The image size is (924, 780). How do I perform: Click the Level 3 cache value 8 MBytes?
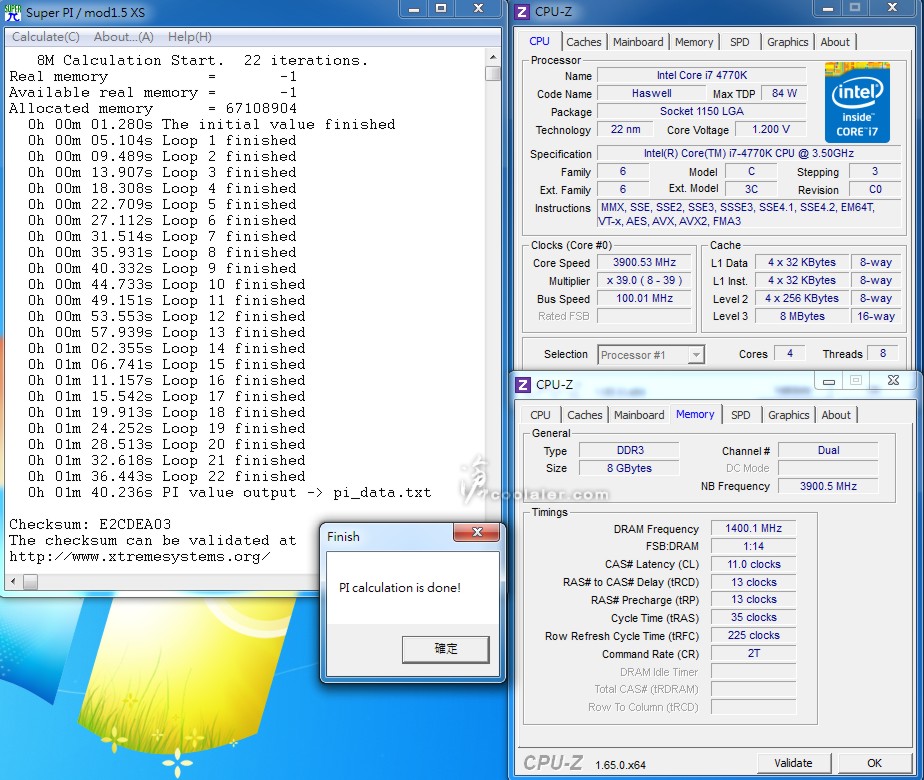[x=802, y=316]
